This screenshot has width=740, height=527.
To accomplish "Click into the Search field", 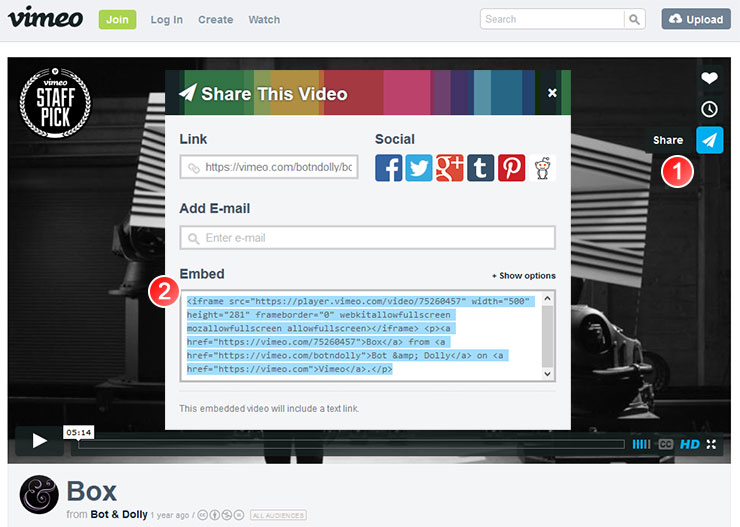I will click(552, 19).
